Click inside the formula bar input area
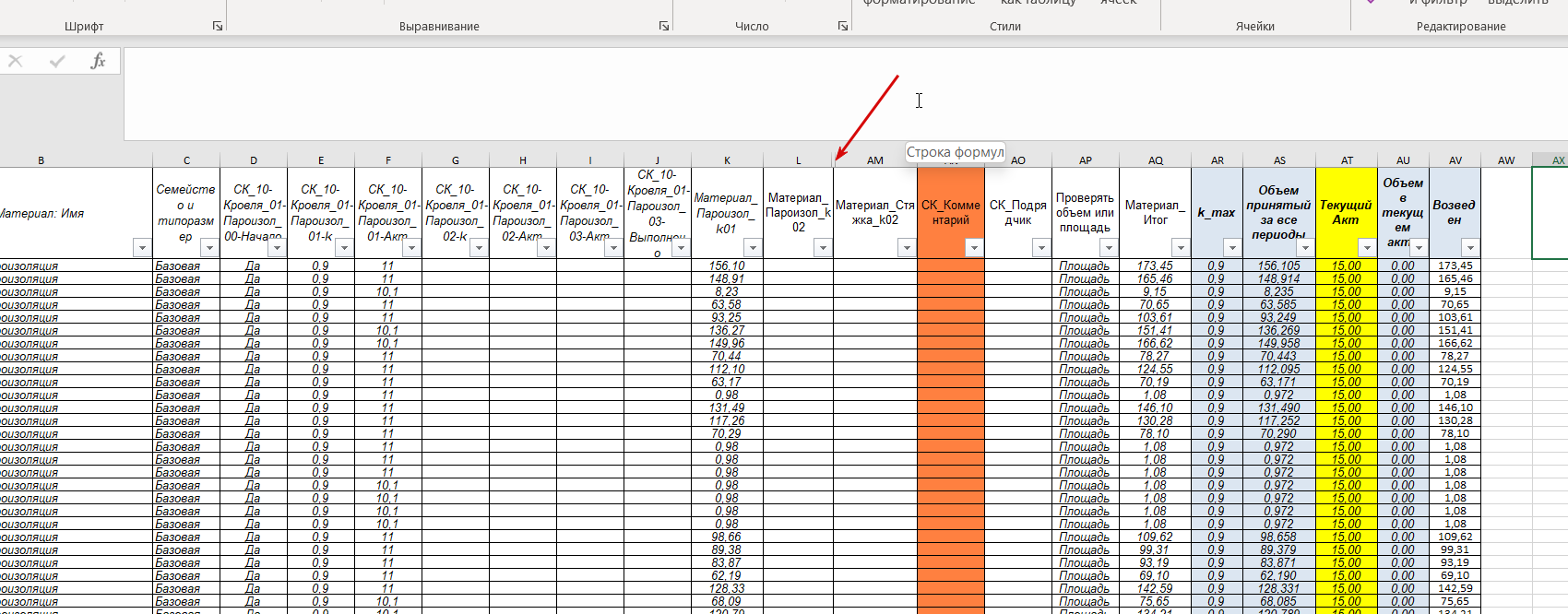The image size is (1568, 614). pyautogui.click(x=846, y=94)
